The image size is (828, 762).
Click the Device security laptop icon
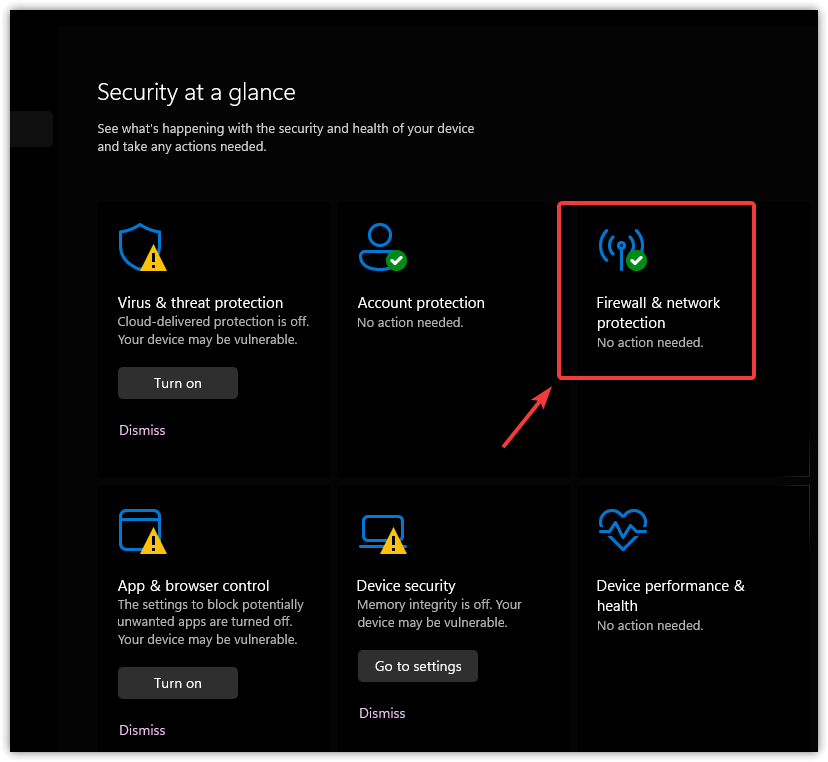381,531
